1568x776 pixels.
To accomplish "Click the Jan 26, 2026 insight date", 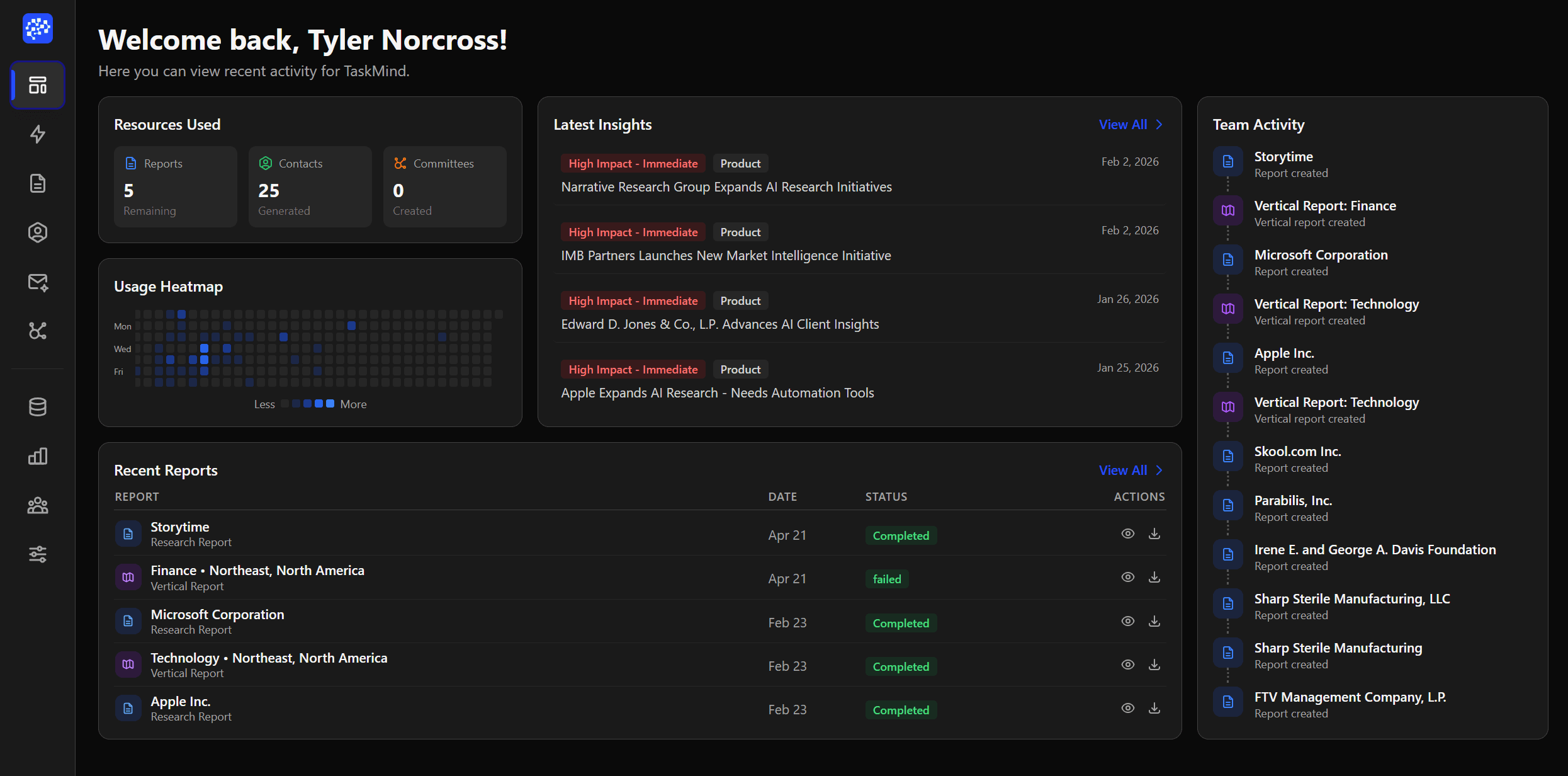I will (x=1127, y=299).
